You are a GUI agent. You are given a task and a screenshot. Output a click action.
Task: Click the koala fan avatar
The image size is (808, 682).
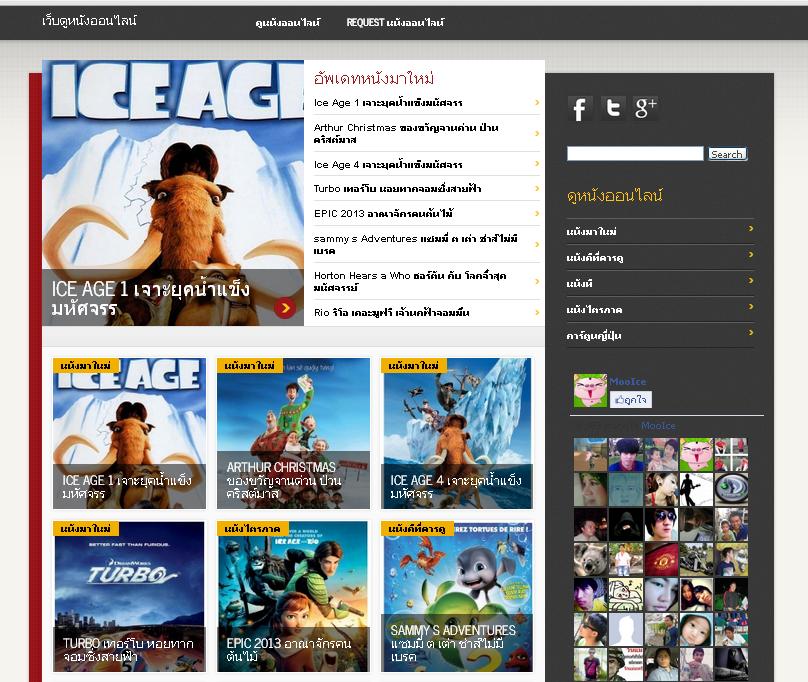[590, 559]
